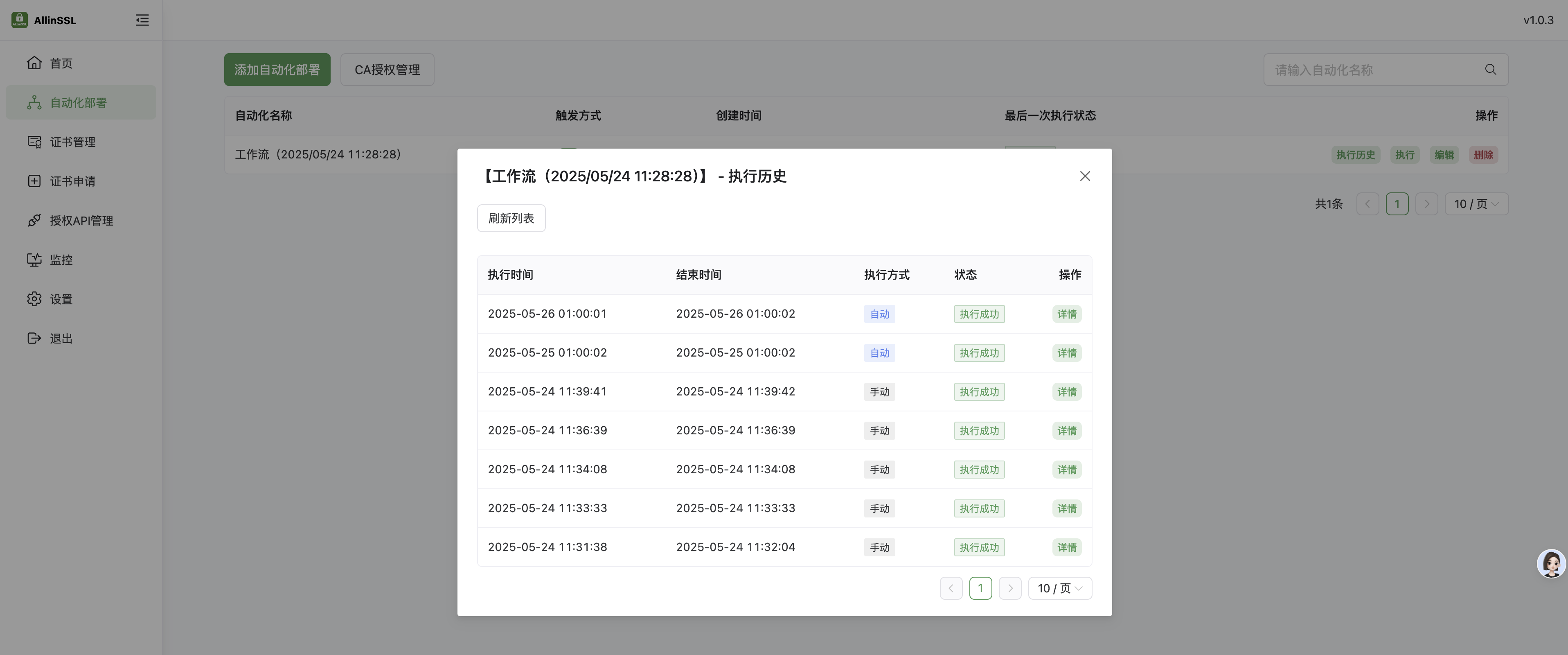The height and width of the screenshot is (655, 1568).
Task: Click the plus-box icon beside 证书申请
Action: point(34,181)
